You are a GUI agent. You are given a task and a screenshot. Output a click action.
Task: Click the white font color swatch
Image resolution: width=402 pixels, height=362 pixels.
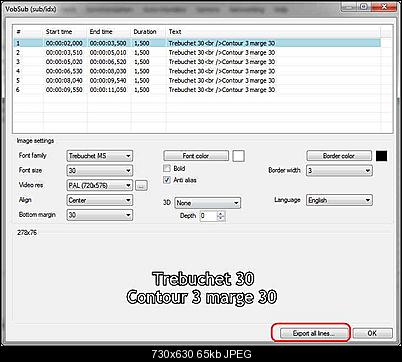[x=238, y=156]
